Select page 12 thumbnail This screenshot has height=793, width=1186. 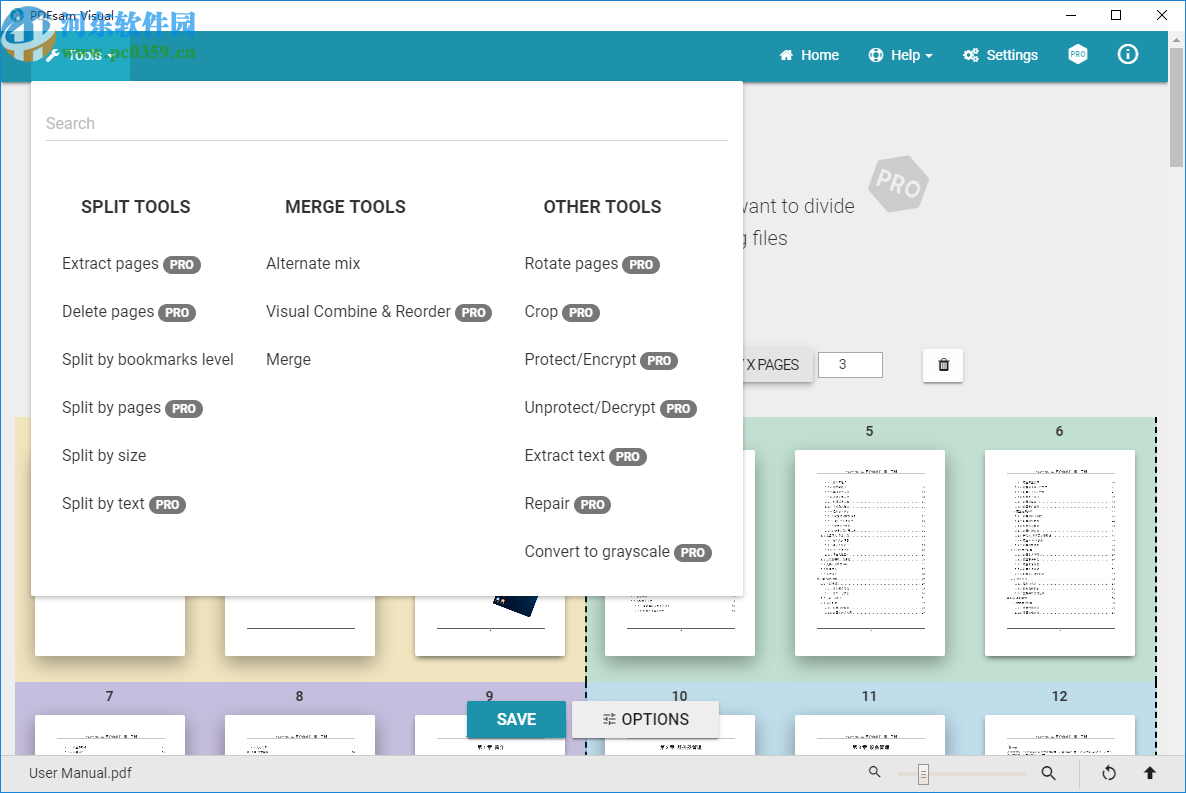(1060, 735)
